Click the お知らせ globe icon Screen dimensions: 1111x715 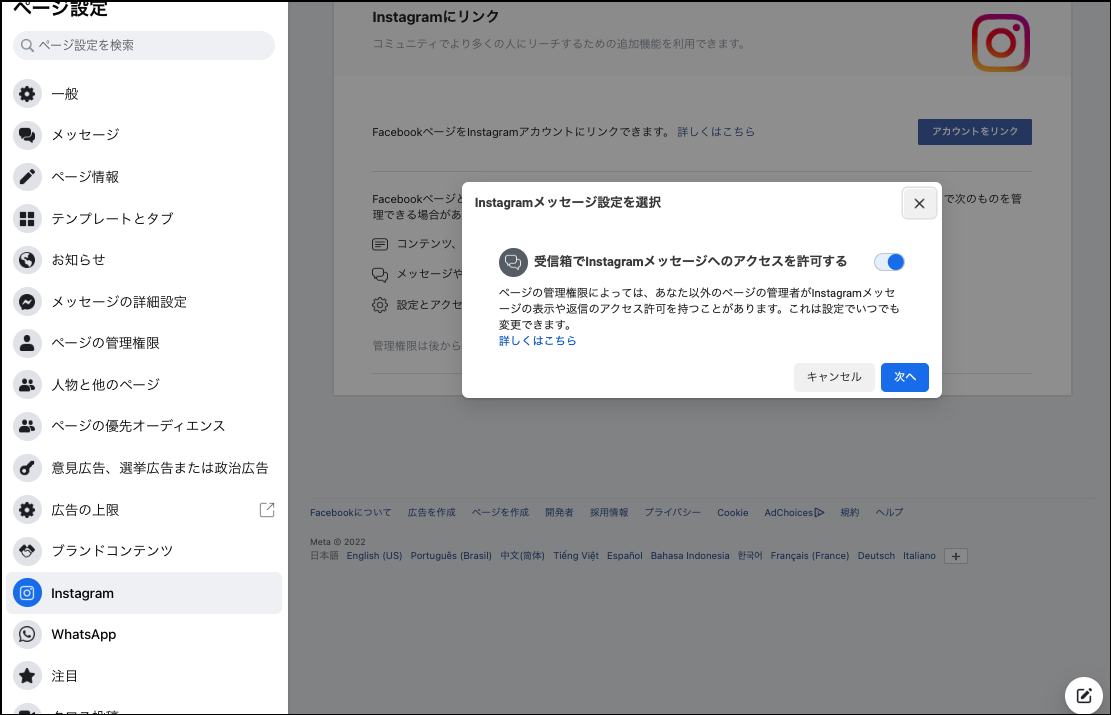point(27,260)
